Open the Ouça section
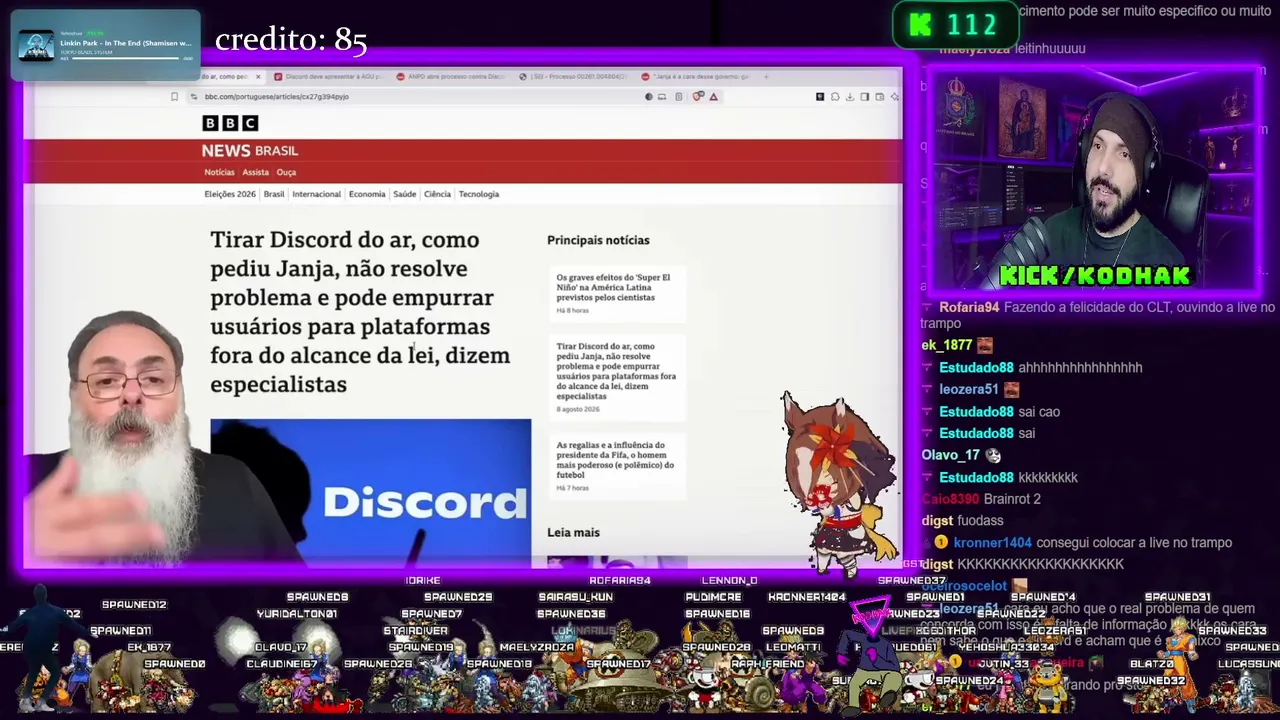 point(286,172)
